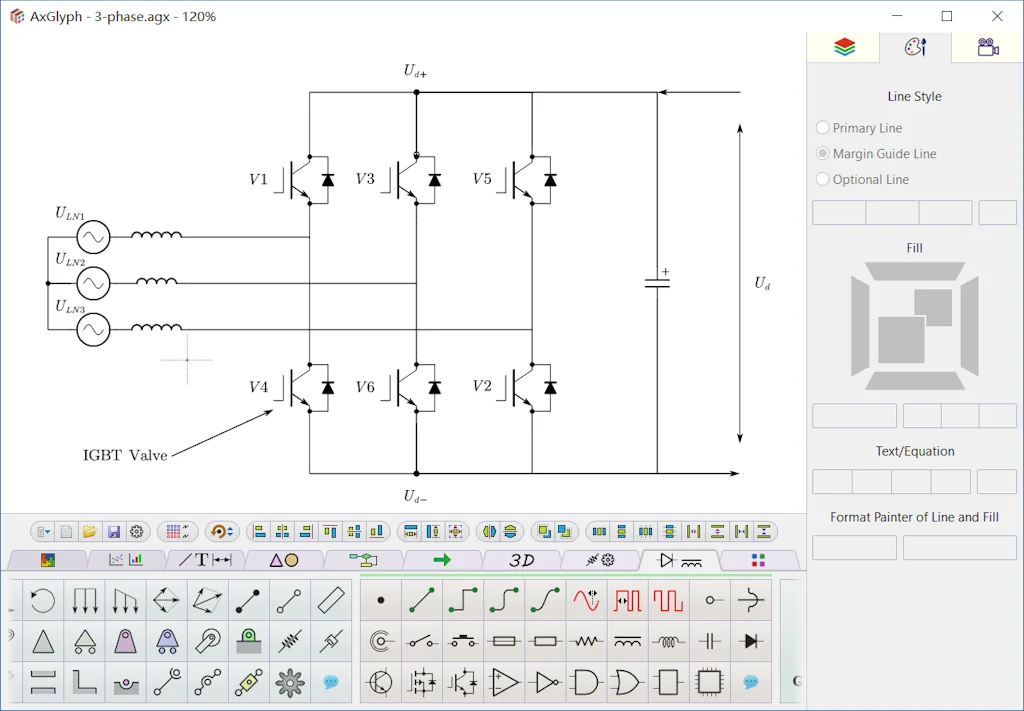This screenshot has height=711, width=1024.
Task: Select the Primary Line radio button
Action: point(822,128)
